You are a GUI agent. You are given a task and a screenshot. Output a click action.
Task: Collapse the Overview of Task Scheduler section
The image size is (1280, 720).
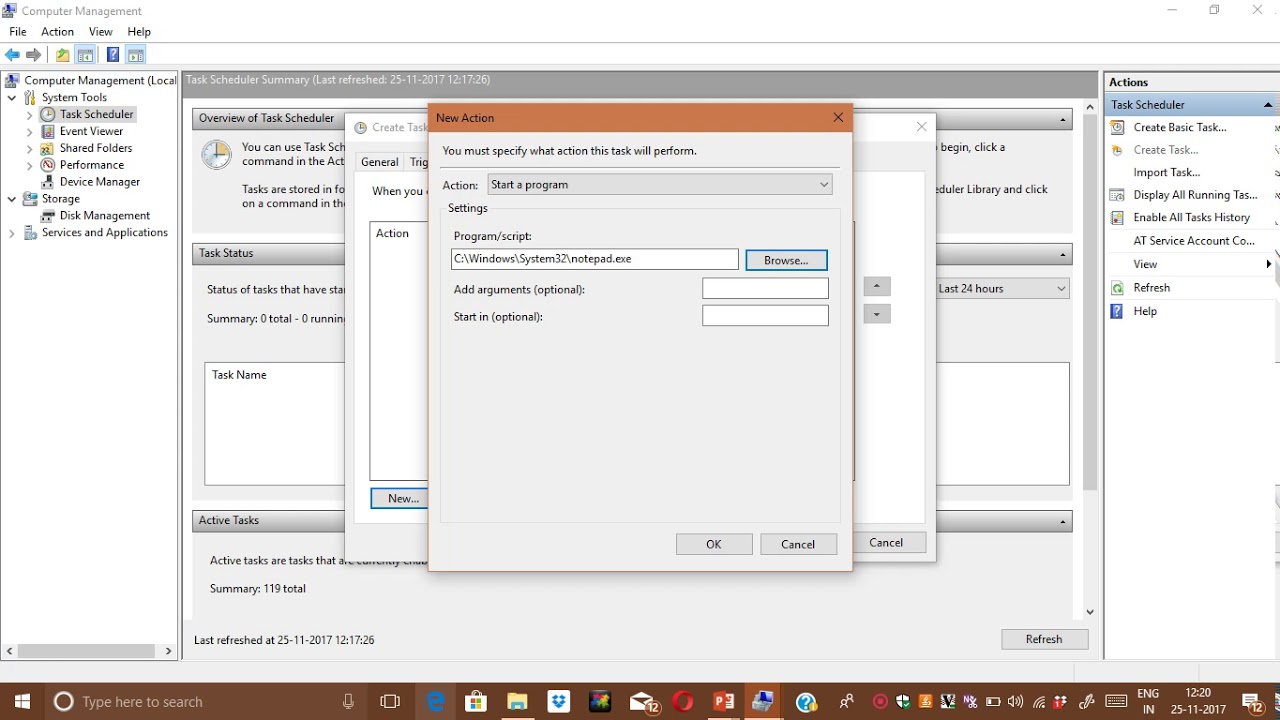click(x=1063, y=119)
